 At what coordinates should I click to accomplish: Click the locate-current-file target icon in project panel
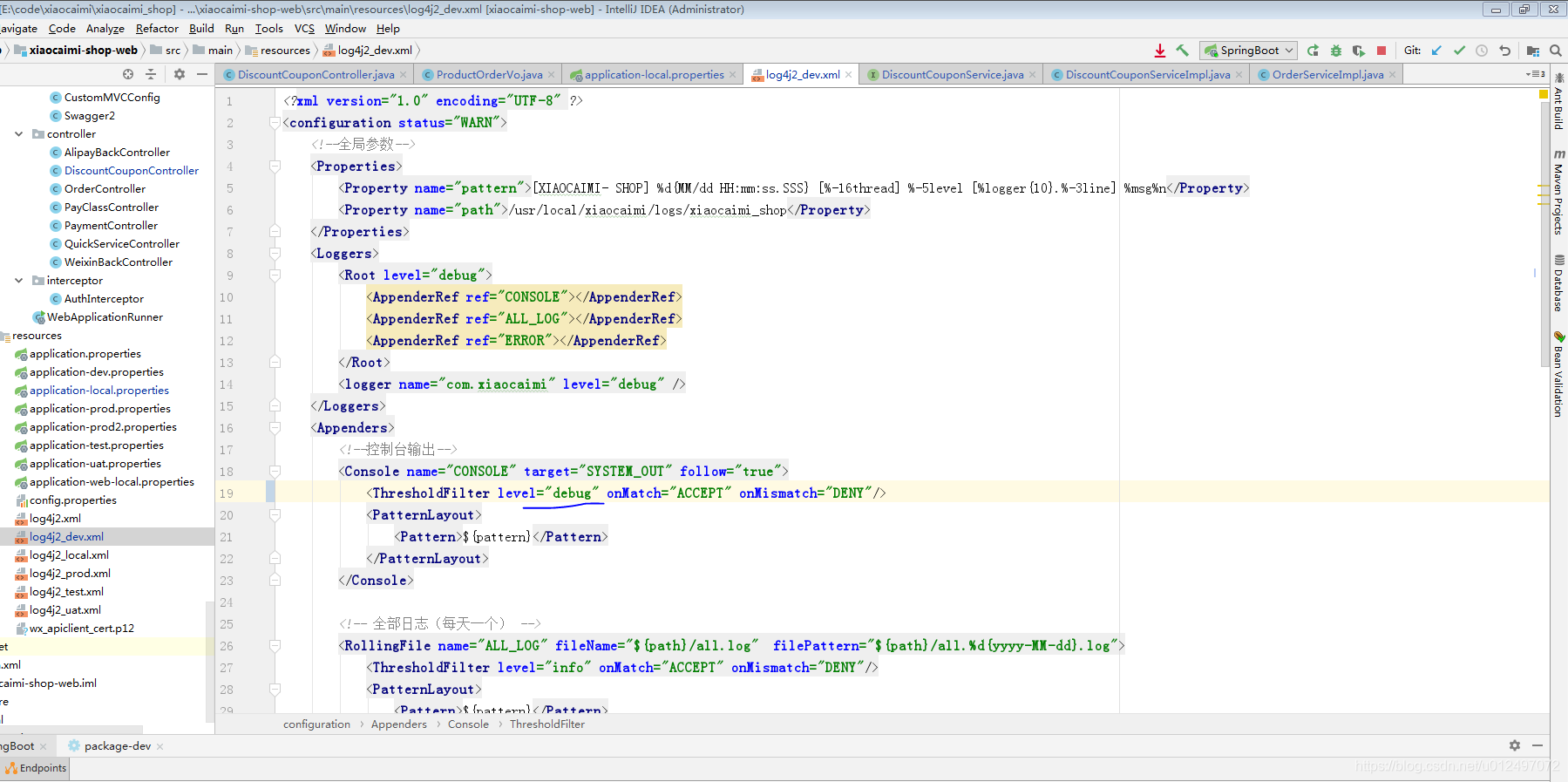point(128,74)
